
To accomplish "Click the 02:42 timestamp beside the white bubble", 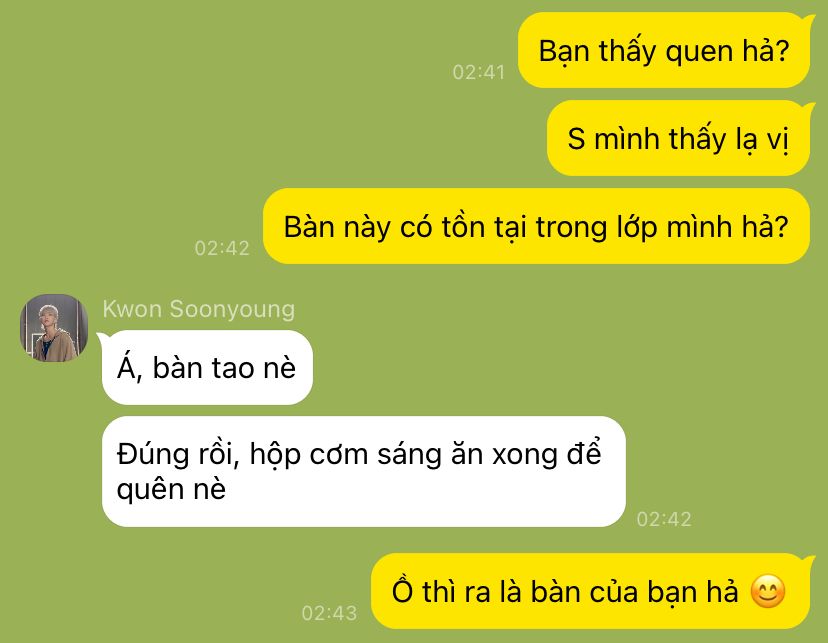I will (664, 519).
